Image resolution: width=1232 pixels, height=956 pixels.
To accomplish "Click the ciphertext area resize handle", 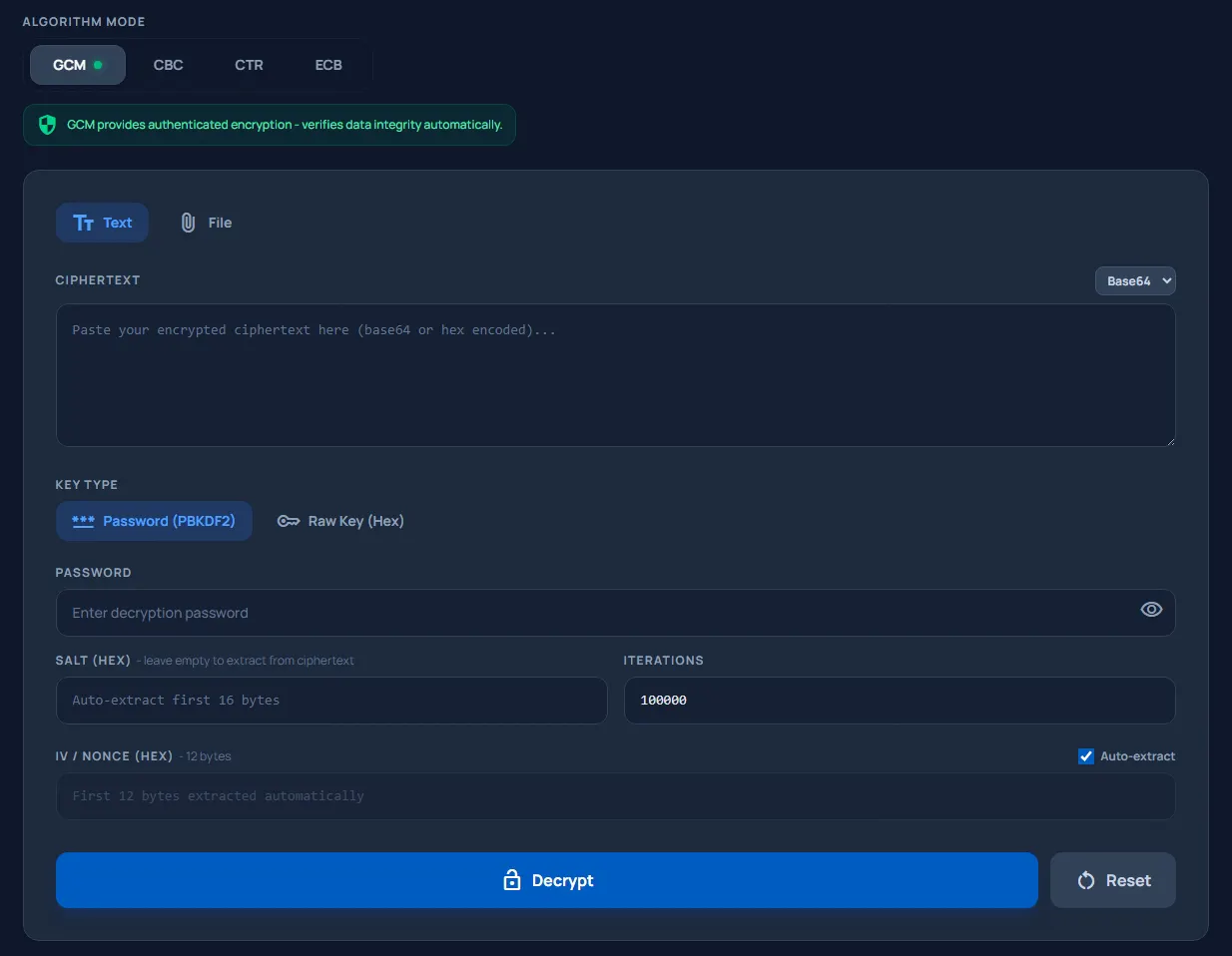I will pyautogui.click(x=1169, y=440).
